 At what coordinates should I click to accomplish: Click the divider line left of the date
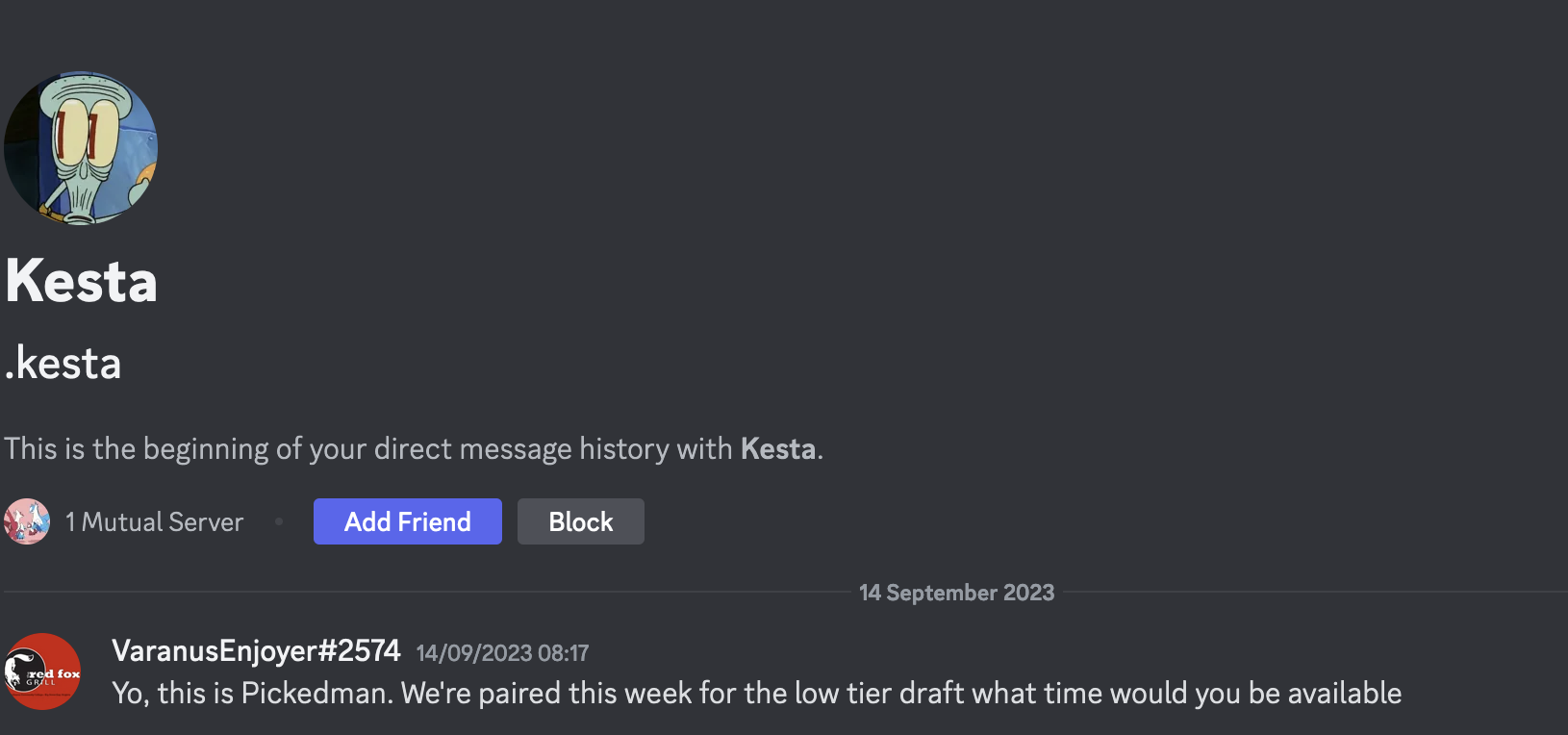coord(423,592)
